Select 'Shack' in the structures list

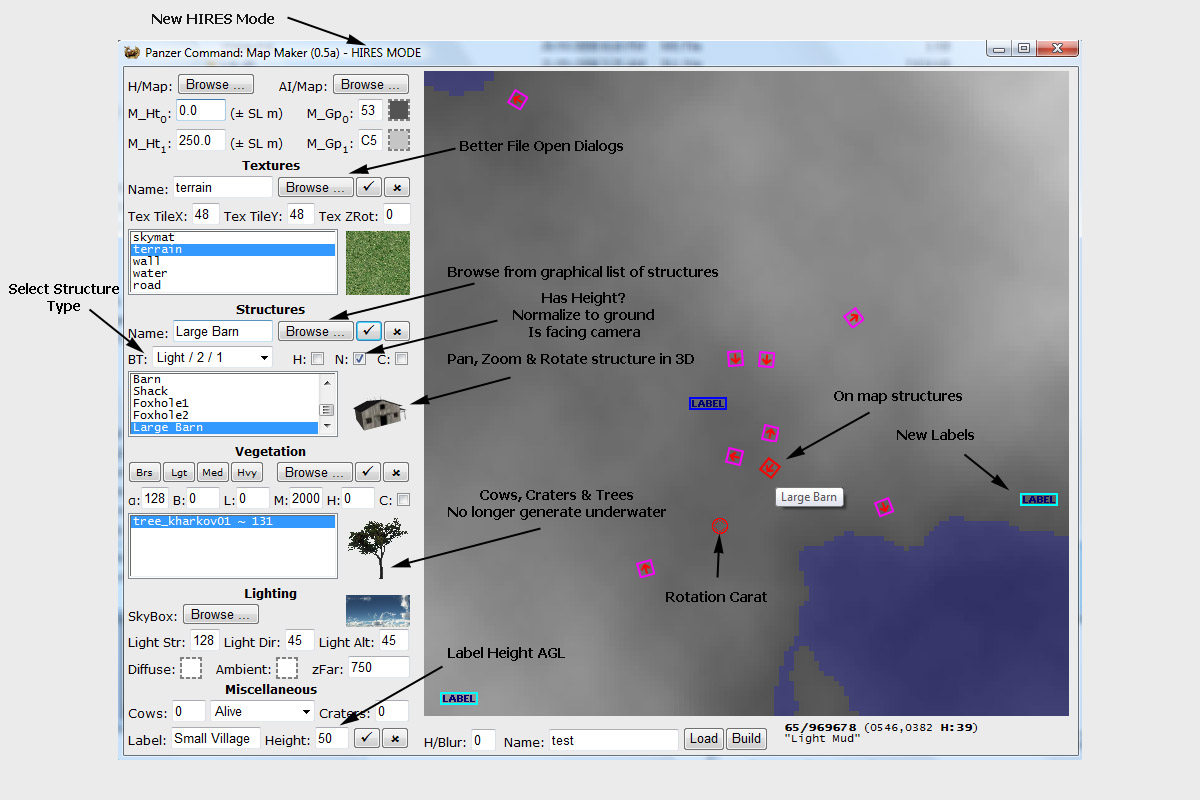coord(225,391)
